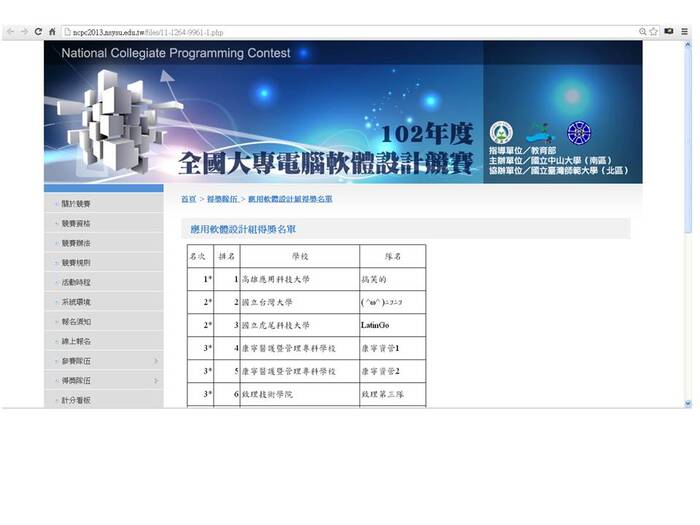Image resolution: width=700 pixels, height=525 pixels.
Task: Click the National Collegiate Programming Contest title
Action: pos(176,53)
